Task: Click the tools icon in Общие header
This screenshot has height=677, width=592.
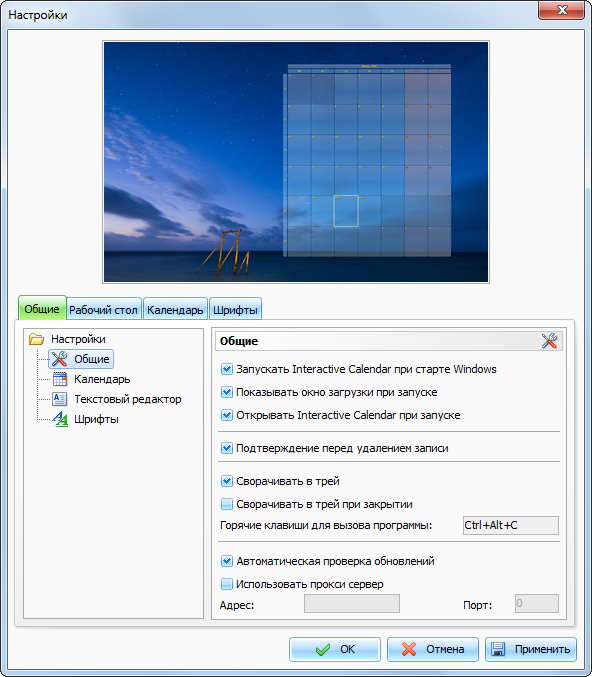Action: (x=549, y=341)
